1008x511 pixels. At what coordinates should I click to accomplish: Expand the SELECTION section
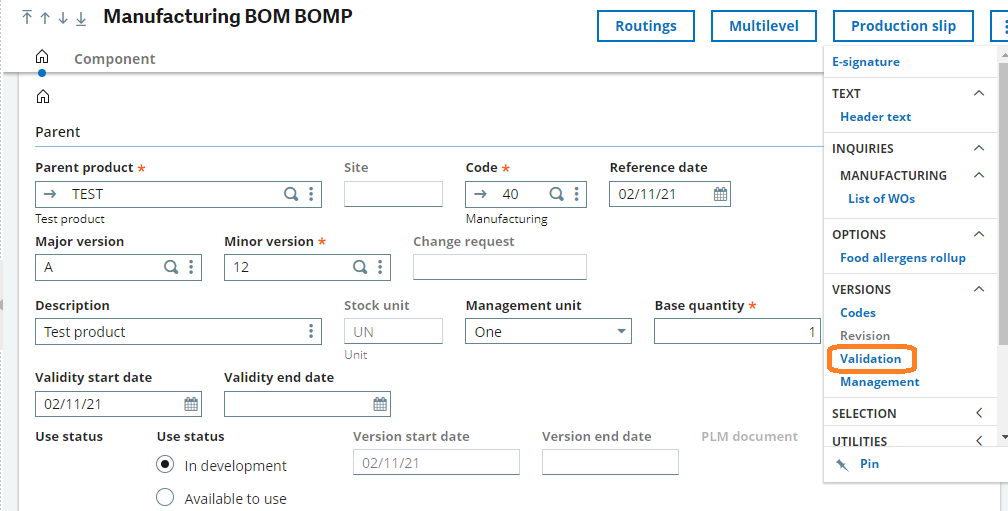[x=979, y=413]
